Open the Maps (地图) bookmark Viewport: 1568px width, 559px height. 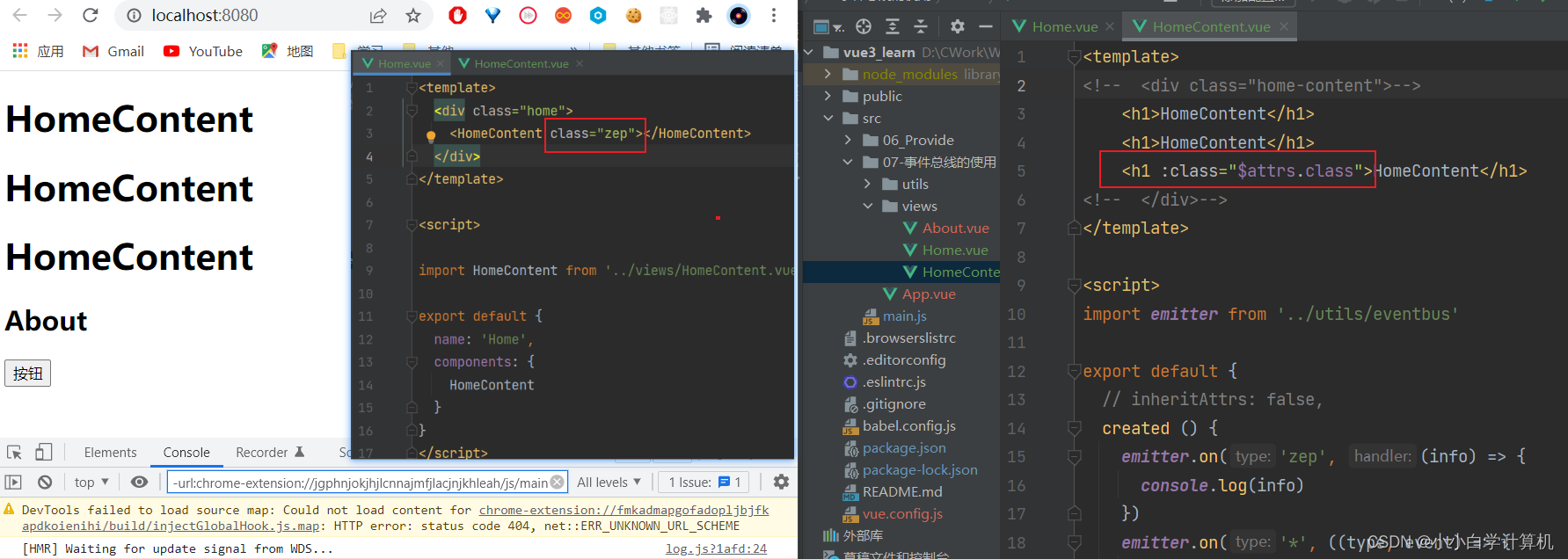pos(288,51)
